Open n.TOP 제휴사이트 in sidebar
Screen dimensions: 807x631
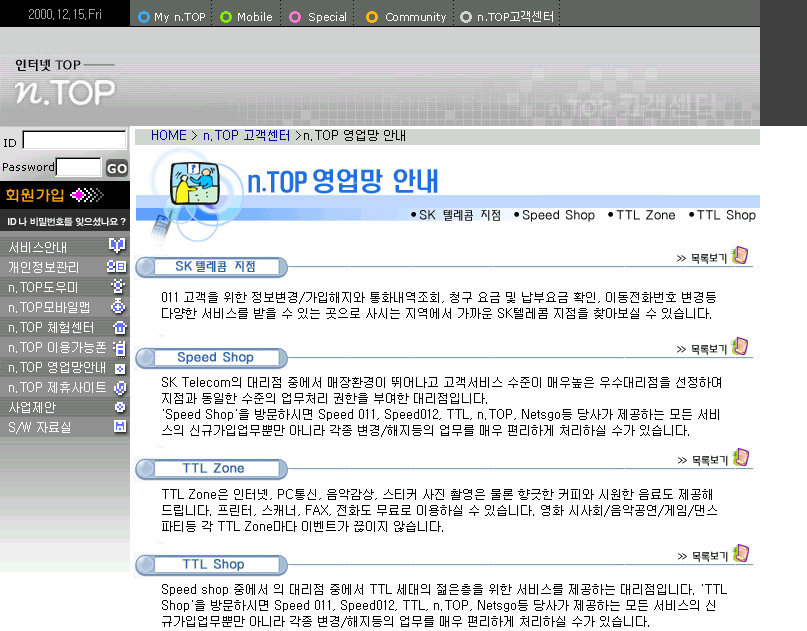57,388
